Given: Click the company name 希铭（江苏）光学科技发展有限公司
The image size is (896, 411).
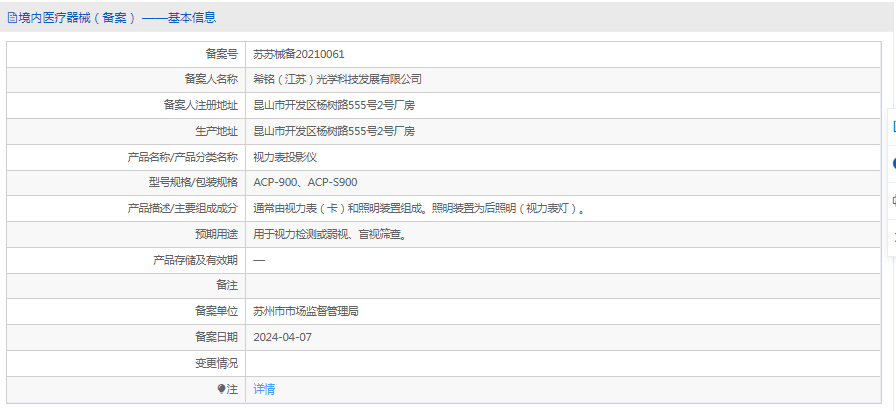Looking at the screenshot, I should 337,80.
